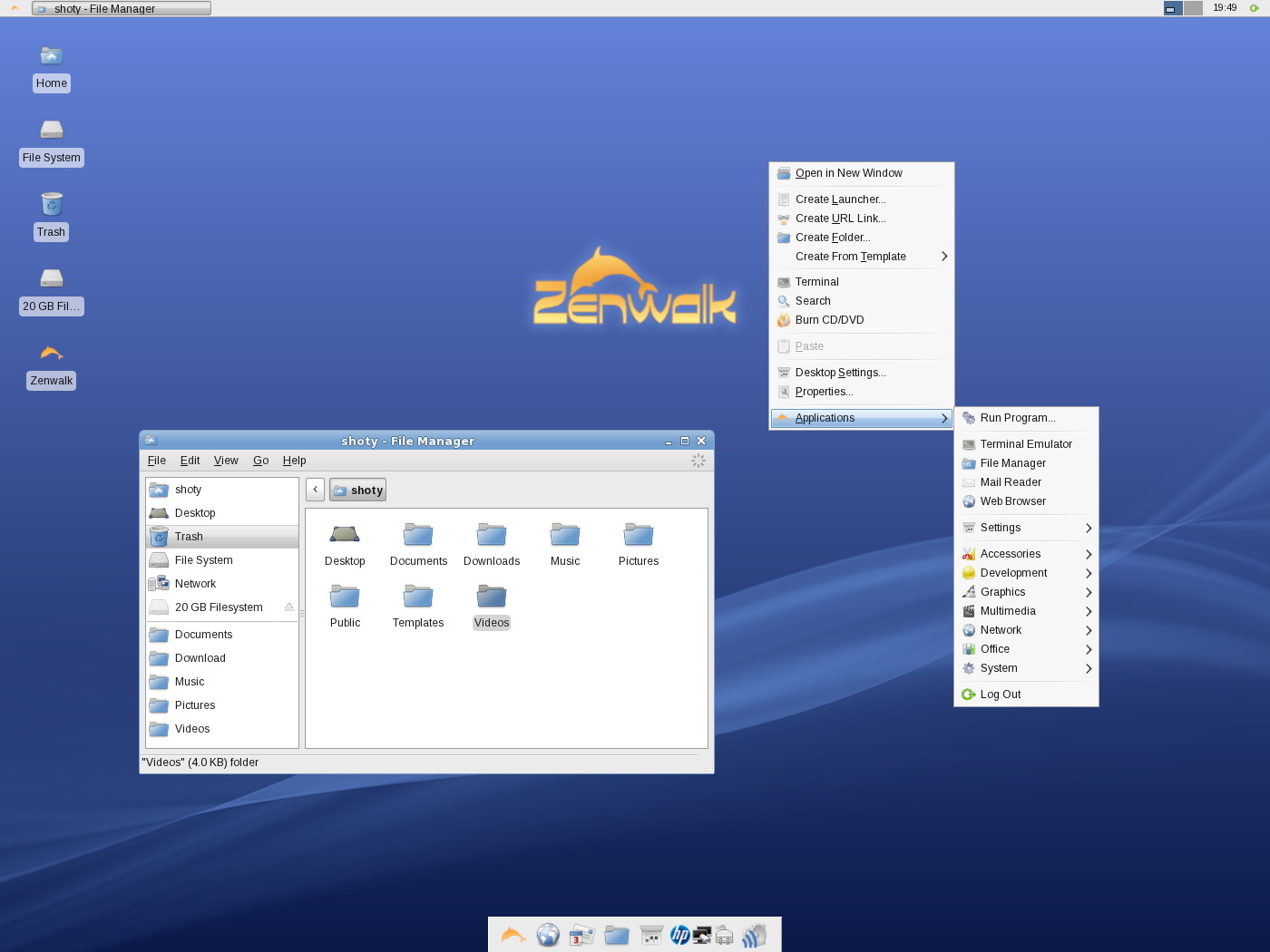Screen dimensions: 1270x952
Task: Click the eject toggle next to 20 GB Filesystem
Action: tap(288, 607)
